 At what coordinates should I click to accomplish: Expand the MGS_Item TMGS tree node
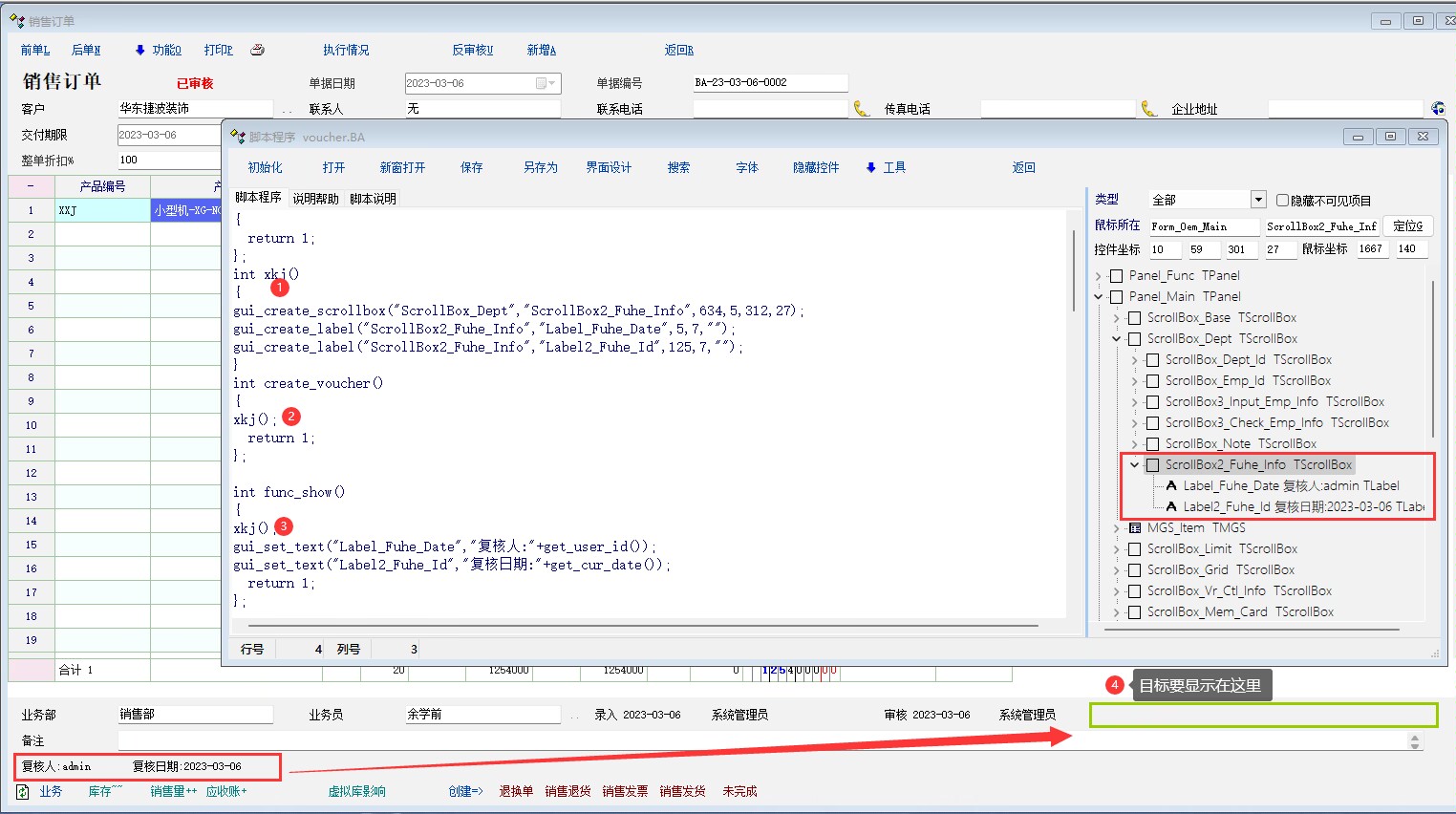[x=1116, y=528]
